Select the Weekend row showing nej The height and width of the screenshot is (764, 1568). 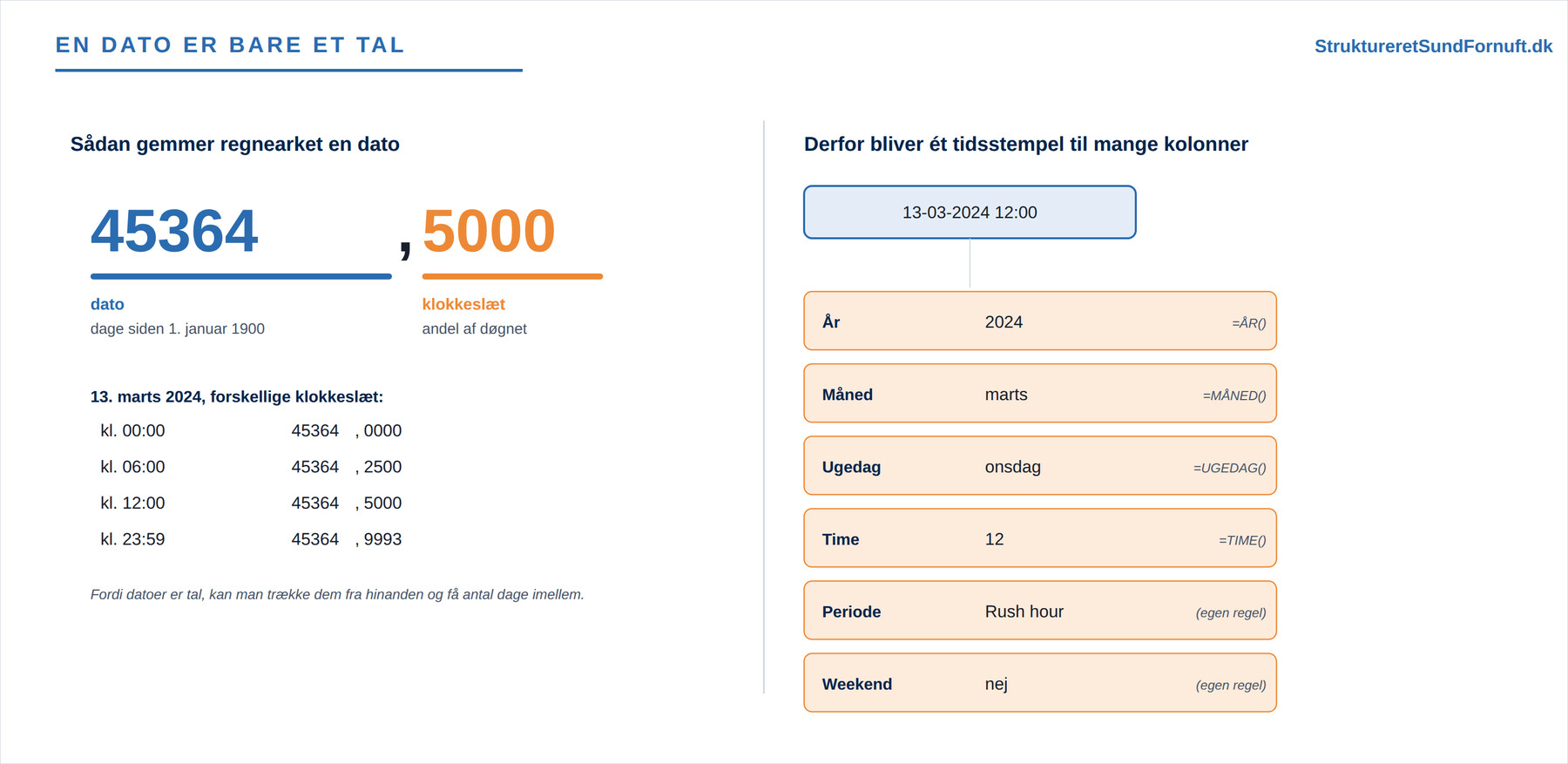pos(1040,682)
